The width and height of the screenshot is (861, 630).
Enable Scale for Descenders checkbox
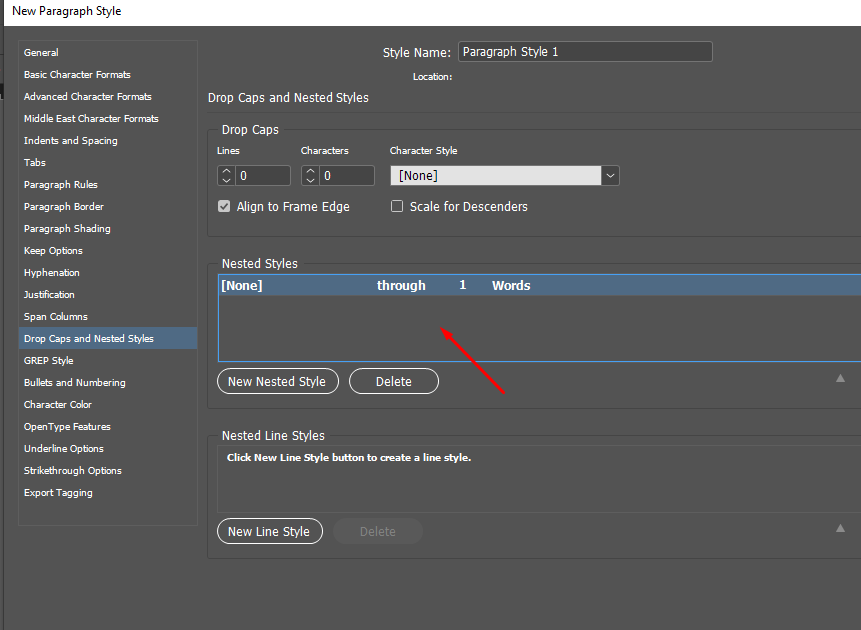point(397,207)
